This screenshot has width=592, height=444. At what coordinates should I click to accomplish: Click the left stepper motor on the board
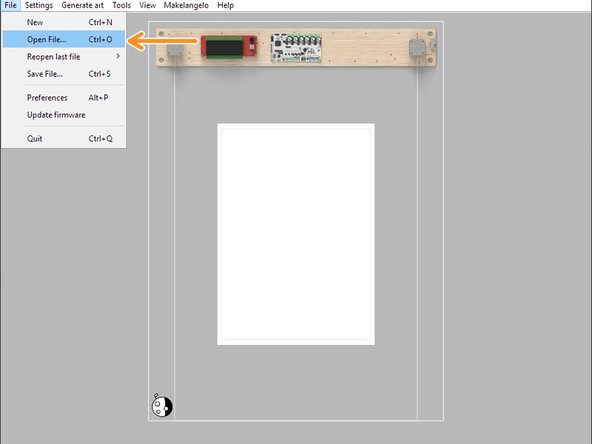[x=175, y=50]
